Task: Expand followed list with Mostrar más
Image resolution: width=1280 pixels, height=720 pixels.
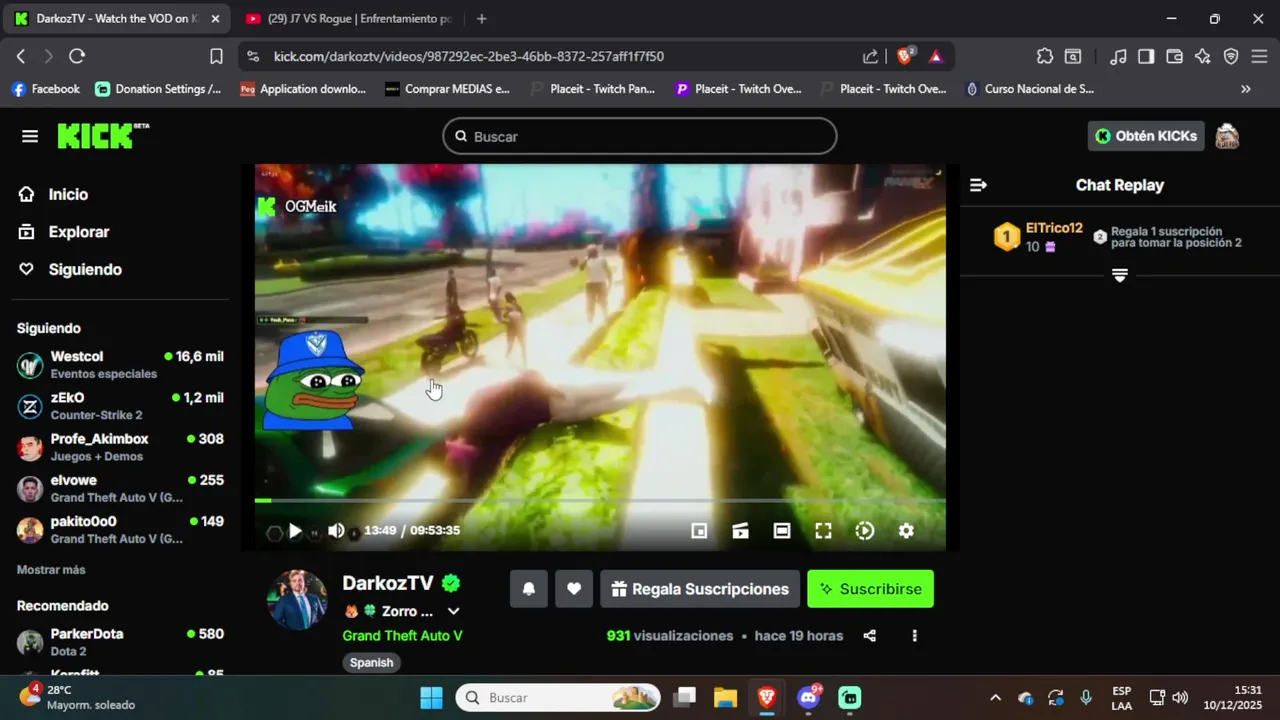Action: pos(51,570)
